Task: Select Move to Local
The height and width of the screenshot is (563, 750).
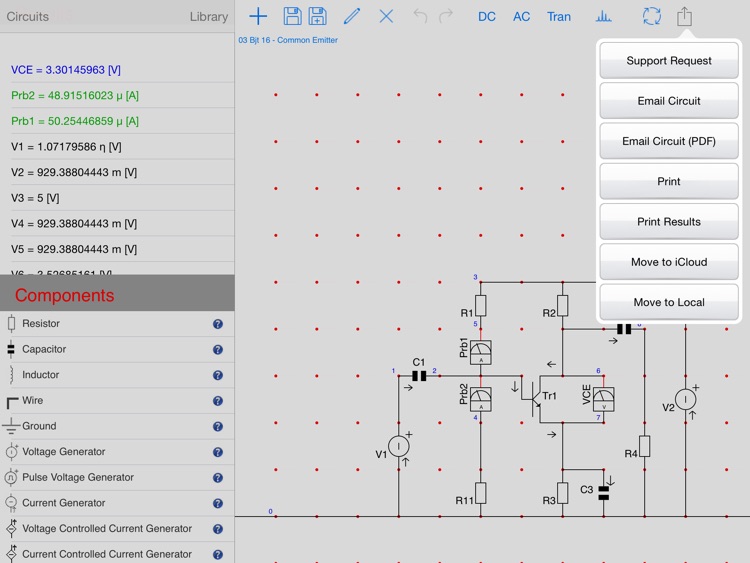Action: 669,302
